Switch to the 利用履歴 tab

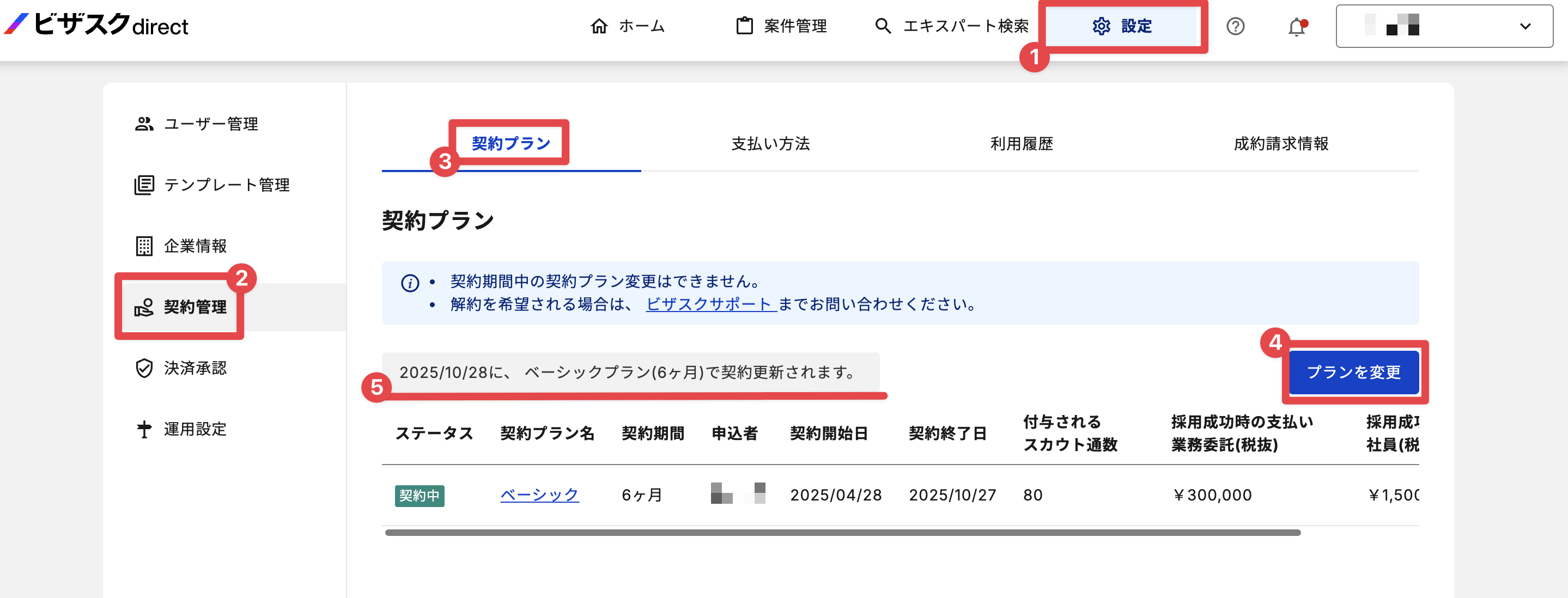[1022, 144]
